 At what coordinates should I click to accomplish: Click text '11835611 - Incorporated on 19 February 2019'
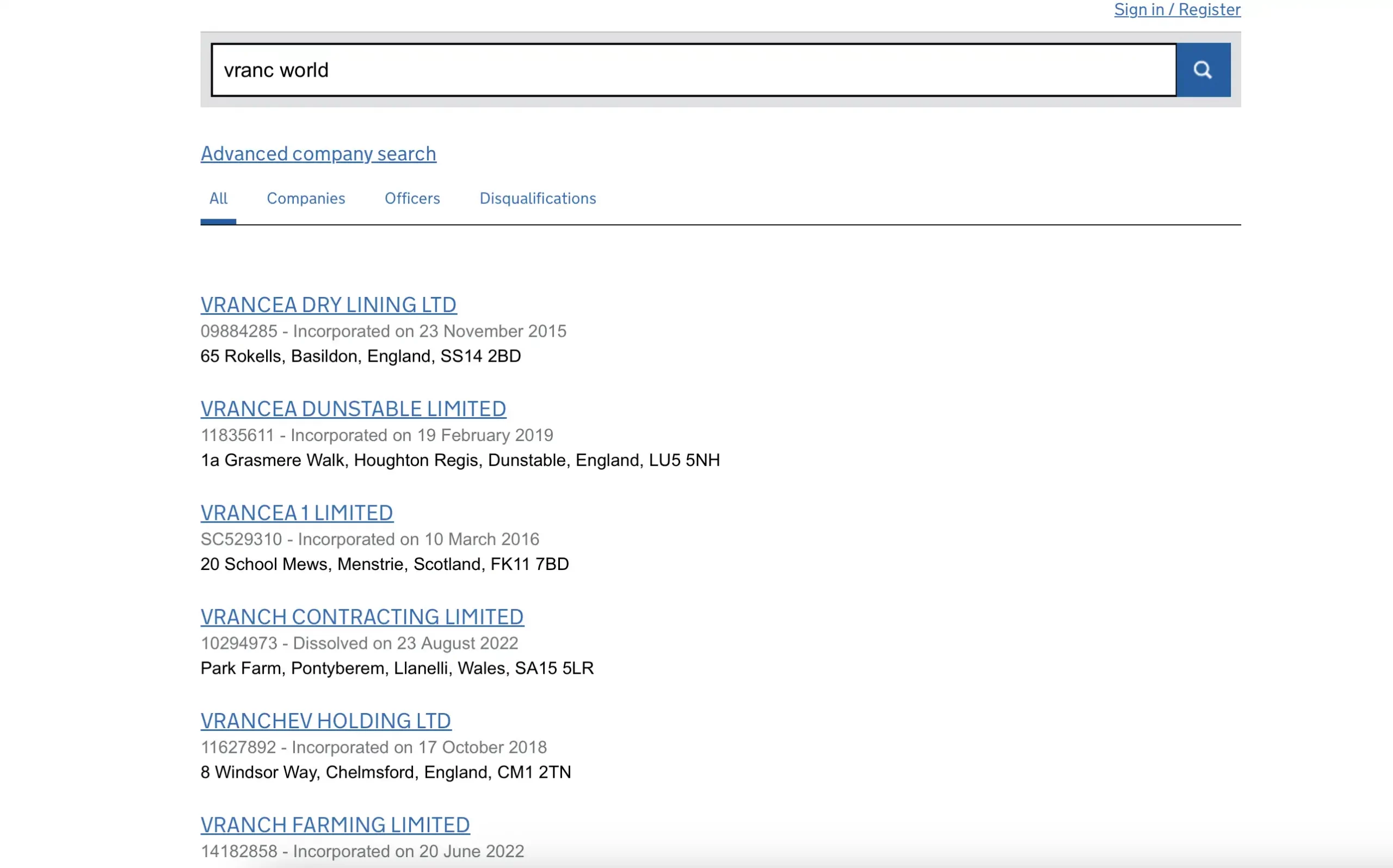377,435
